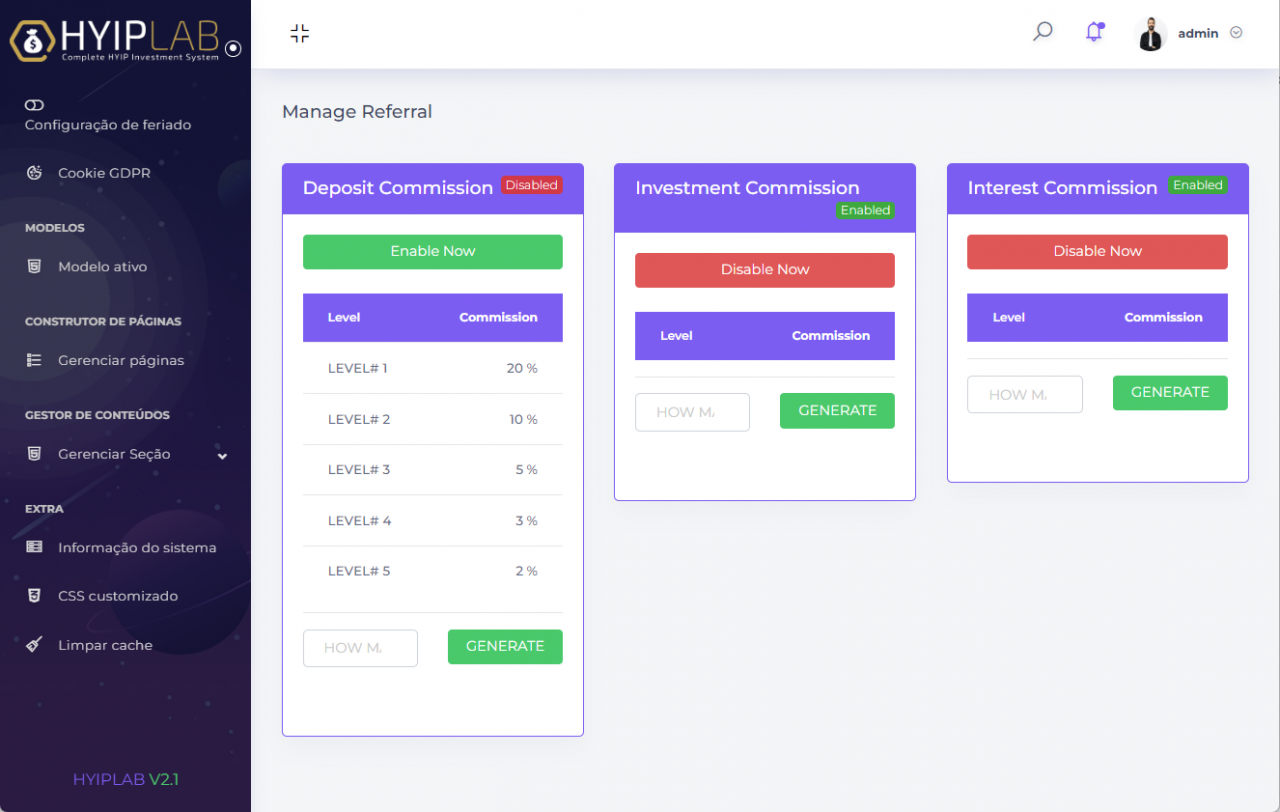The height and width of the screenshot is (812, 1280).
Task: Enable Deposit Commission with Enable Now
Action: click(432, 252)
